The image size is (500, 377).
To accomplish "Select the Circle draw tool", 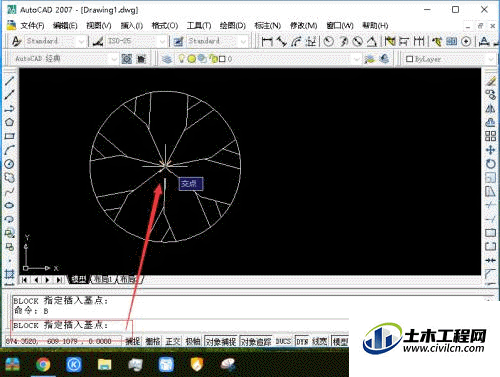I will tap(9, 164).
